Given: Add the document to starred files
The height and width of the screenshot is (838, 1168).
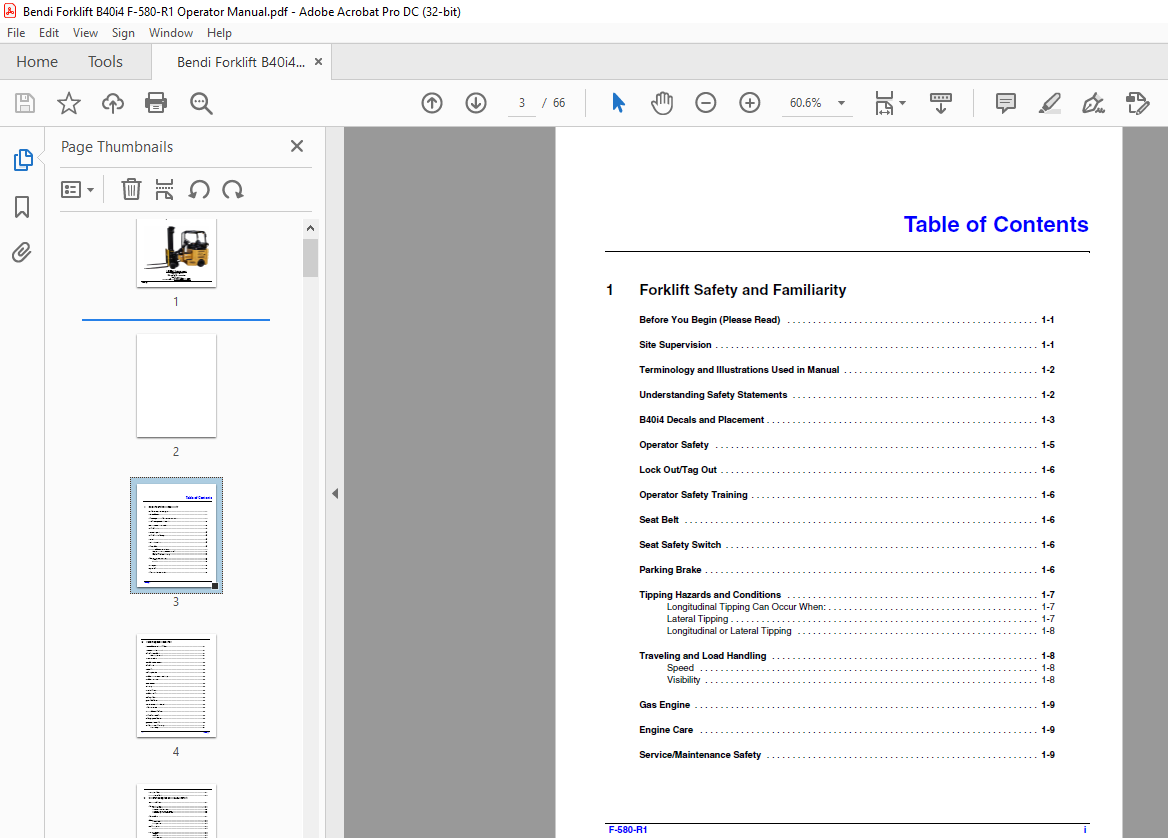Looking at the screenshot, I should [69, 103].
